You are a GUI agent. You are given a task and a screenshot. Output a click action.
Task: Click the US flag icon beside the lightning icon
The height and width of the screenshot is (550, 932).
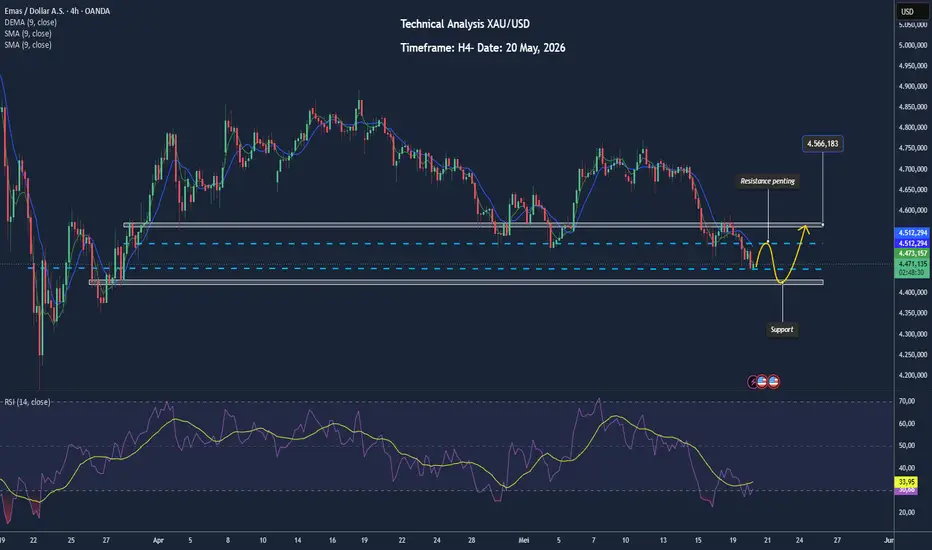(762, 382)
